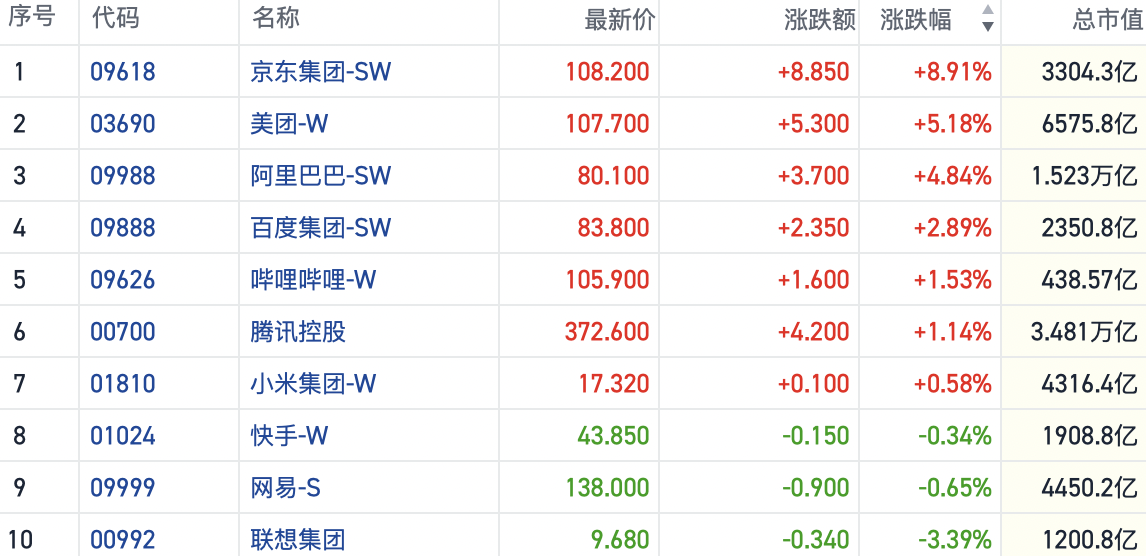This screenshot has width=1146, height=556.
Task: Select the latest price 80.100
Action: click(x=613, y=176)
